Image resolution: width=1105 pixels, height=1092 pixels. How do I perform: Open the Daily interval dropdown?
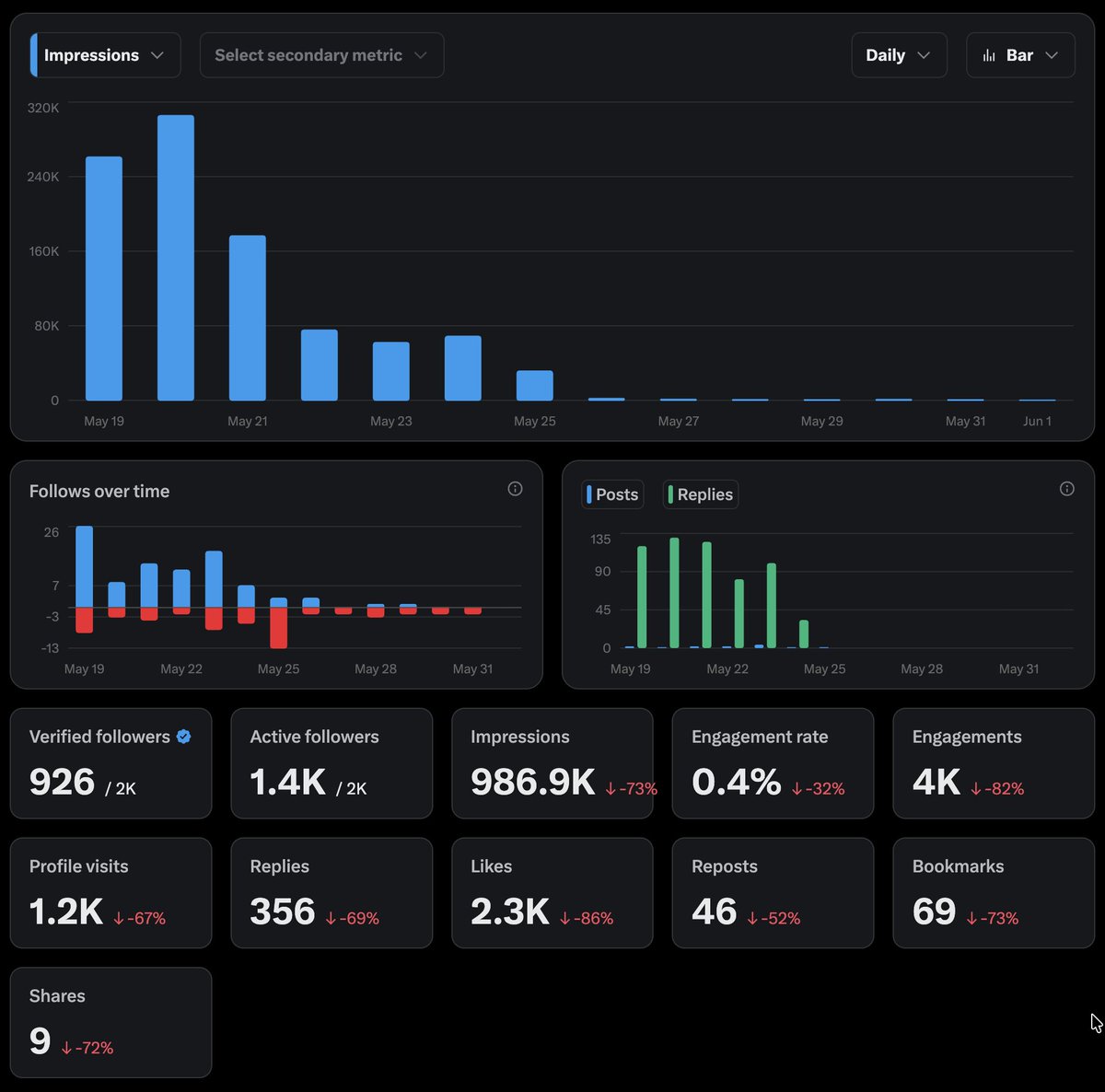point(899,55)
